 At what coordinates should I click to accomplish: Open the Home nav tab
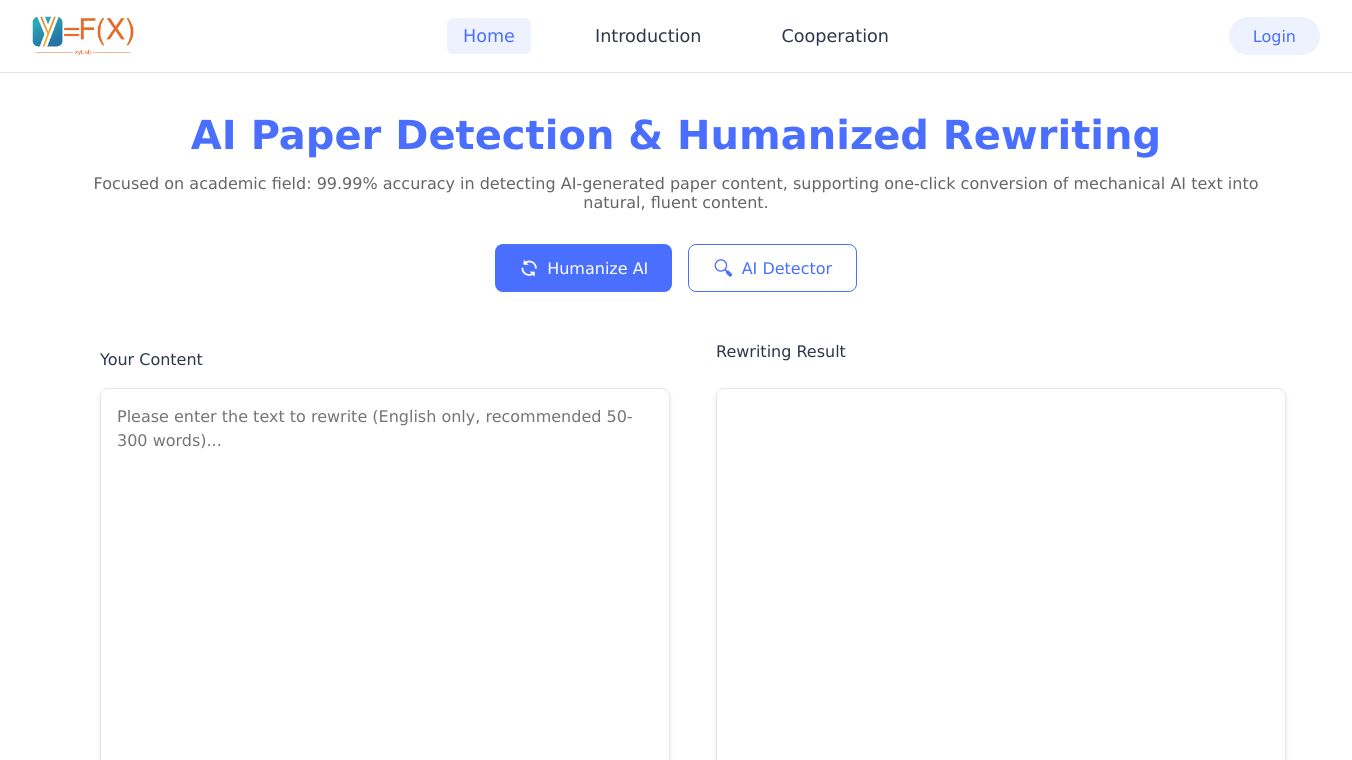click(x=489, y=36)
